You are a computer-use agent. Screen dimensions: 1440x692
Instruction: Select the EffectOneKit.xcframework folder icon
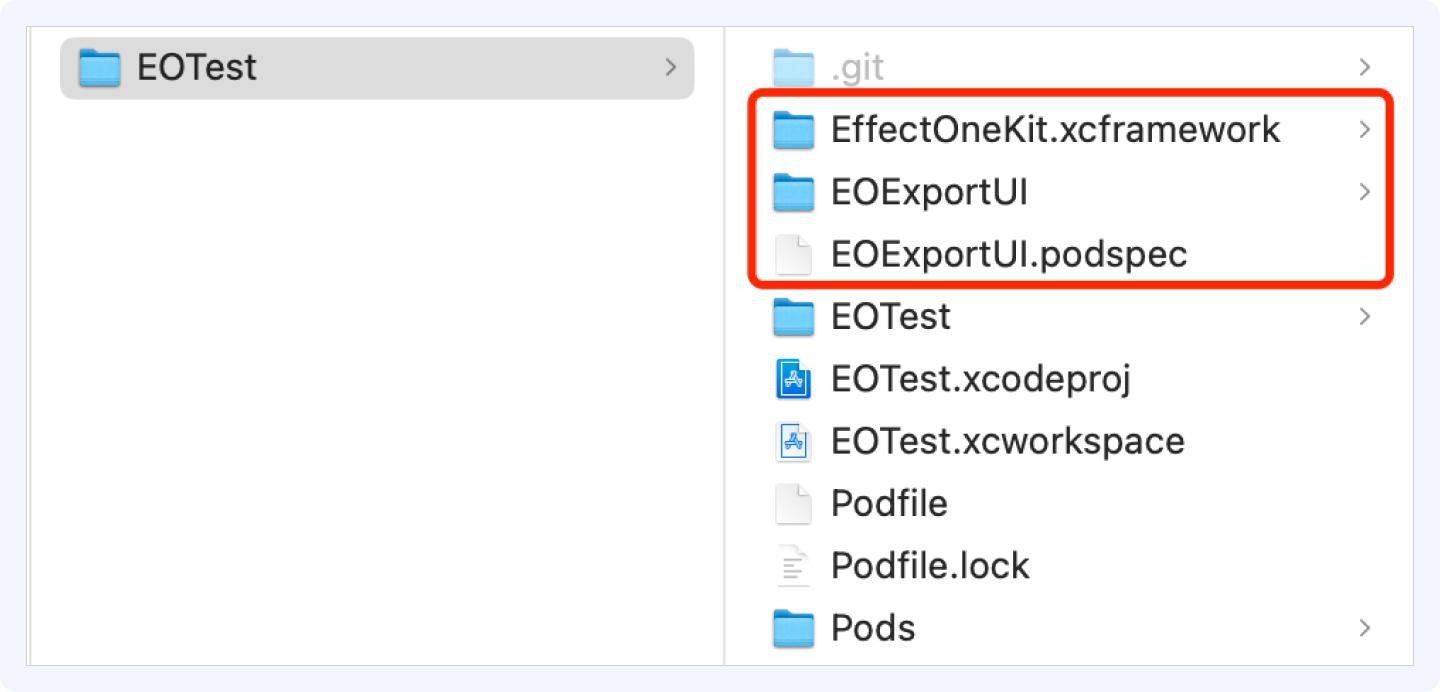(x=794, y=130)
